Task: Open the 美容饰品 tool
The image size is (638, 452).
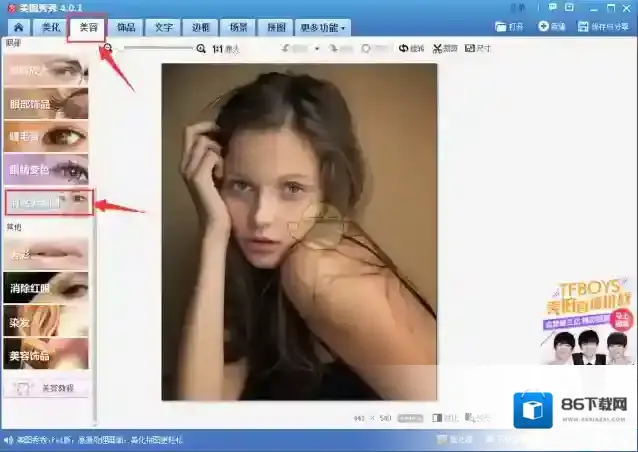Action: click(46, 354)
